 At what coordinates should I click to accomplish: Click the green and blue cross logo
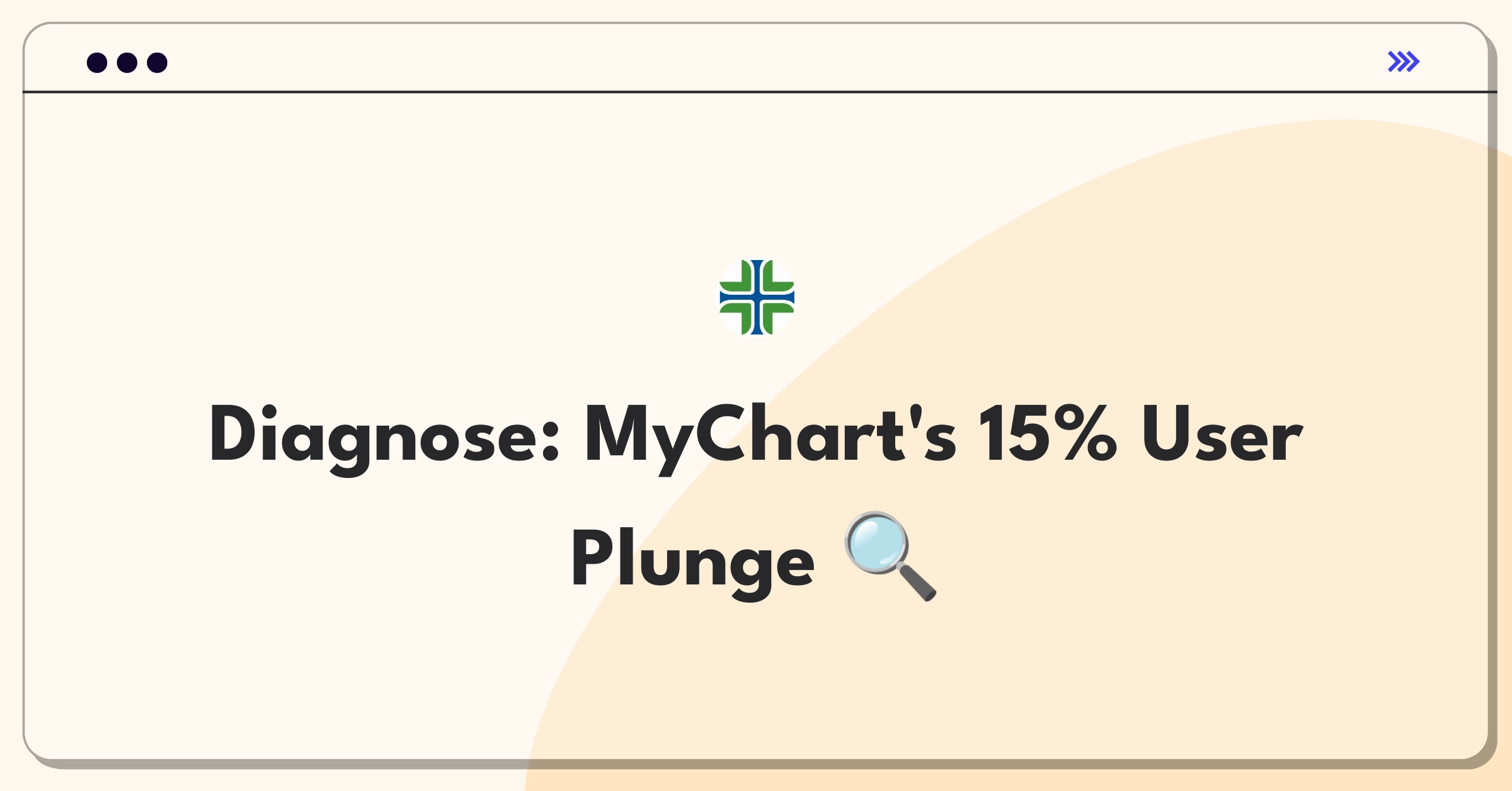click(757, 297)
